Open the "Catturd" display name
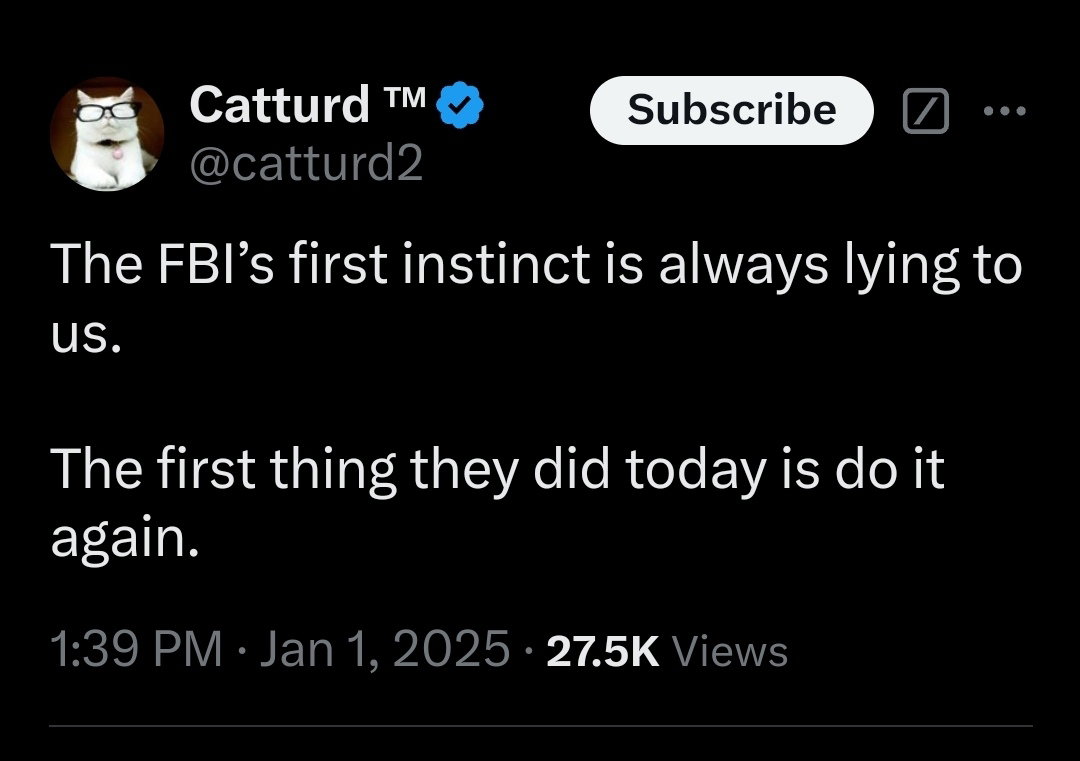 coord(279,104)
